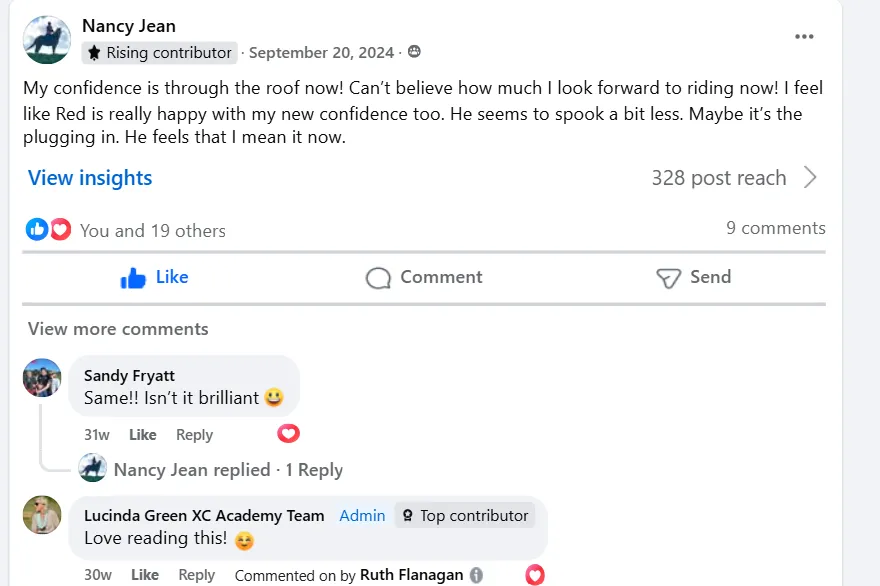Click the Rising contributor badge
The height and width of the screenshot is (586, 880).
coord(160,53)
